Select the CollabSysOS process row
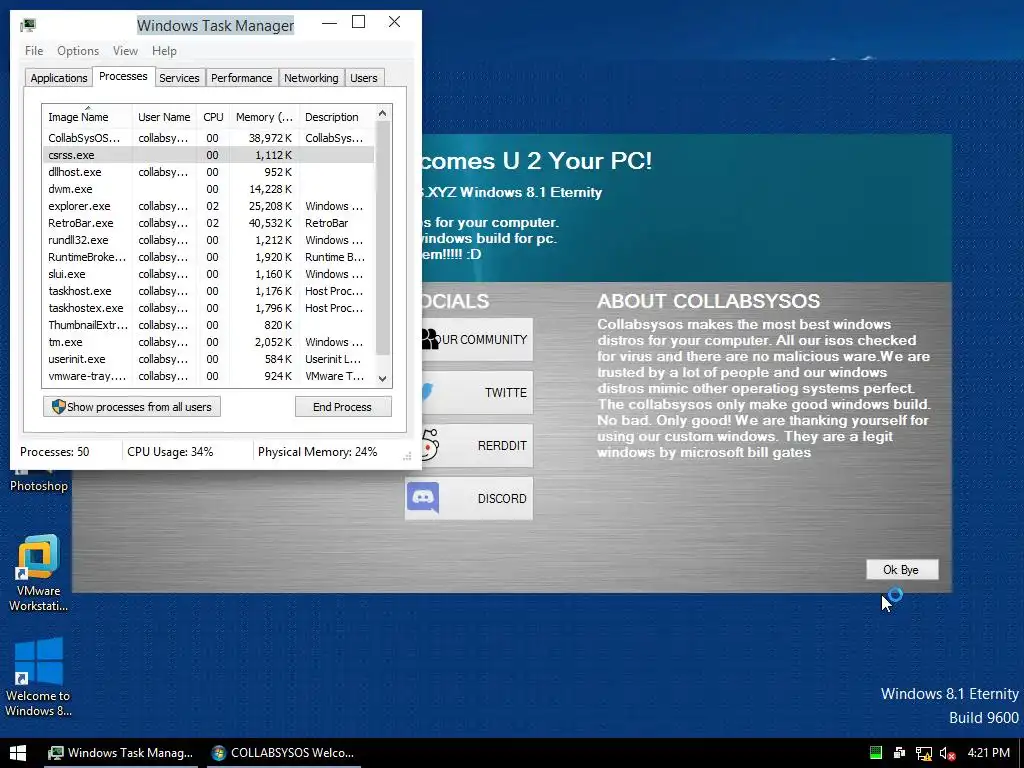The height and width of the screenshot is (768, 1024). [208, 138]
